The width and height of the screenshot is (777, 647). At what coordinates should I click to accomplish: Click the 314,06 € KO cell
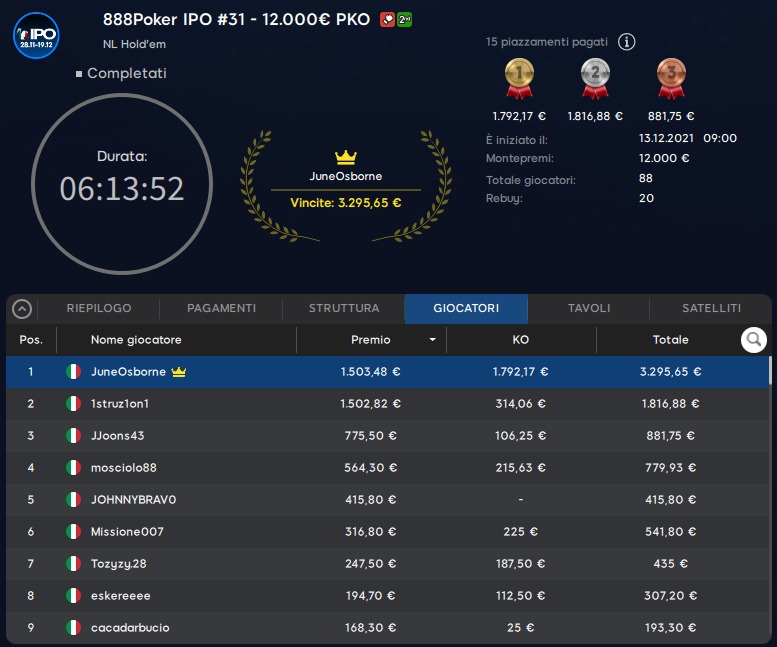tap(520, 403)
